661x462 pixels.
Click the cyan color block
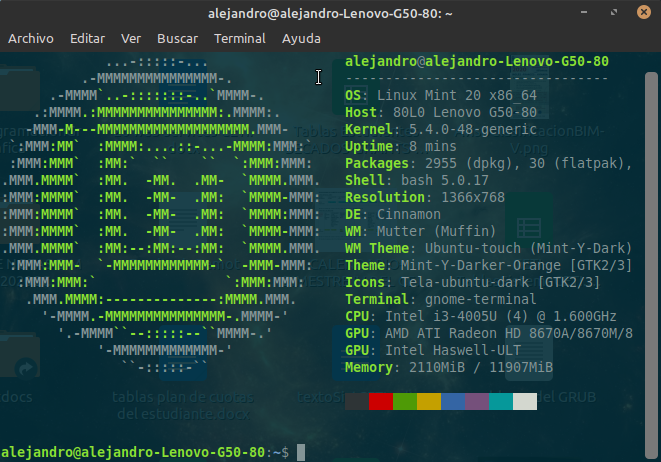501,401
